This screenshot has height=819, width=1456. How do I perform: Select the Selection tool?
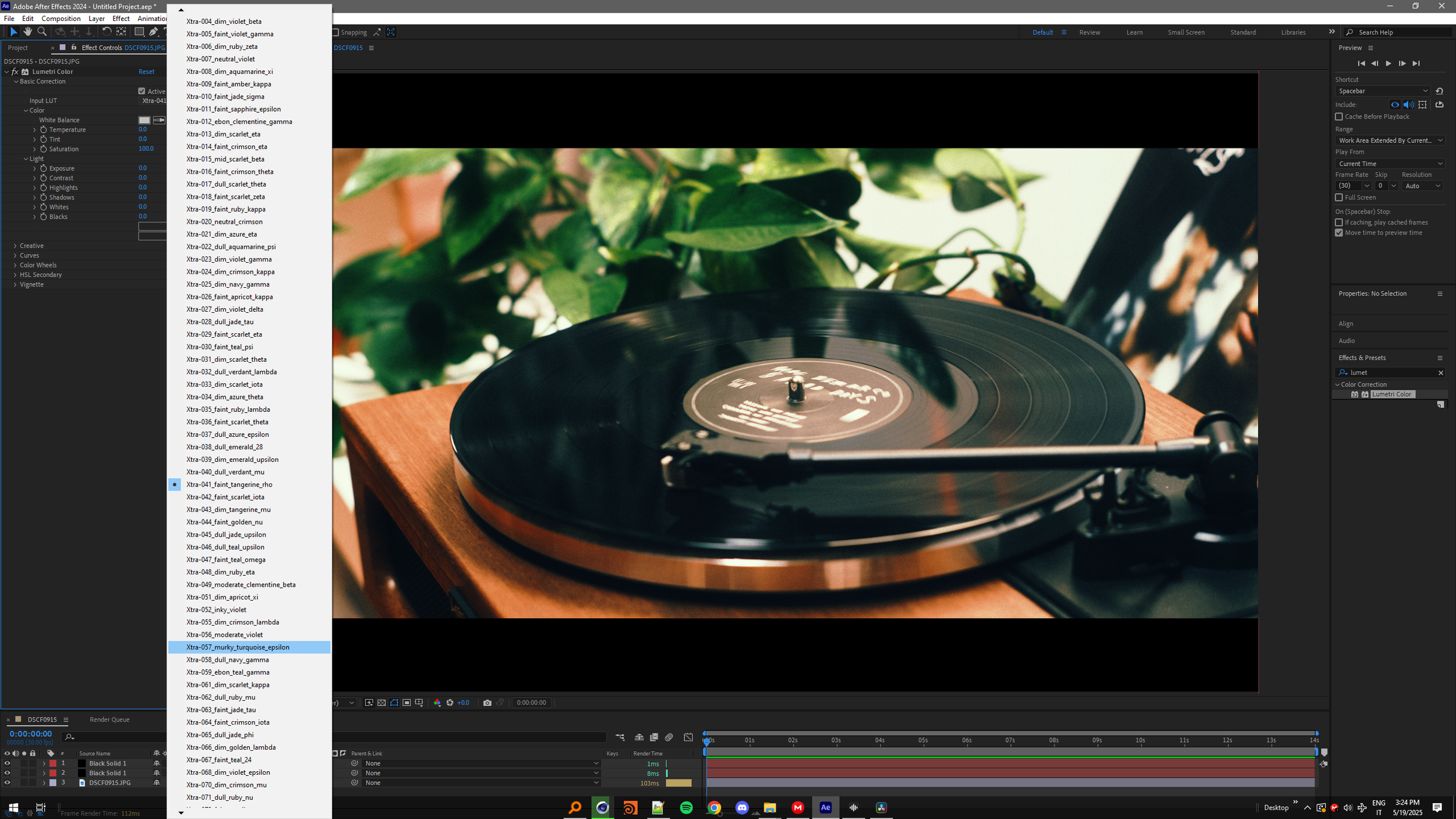pyautogui.click(x=13, y=31)
